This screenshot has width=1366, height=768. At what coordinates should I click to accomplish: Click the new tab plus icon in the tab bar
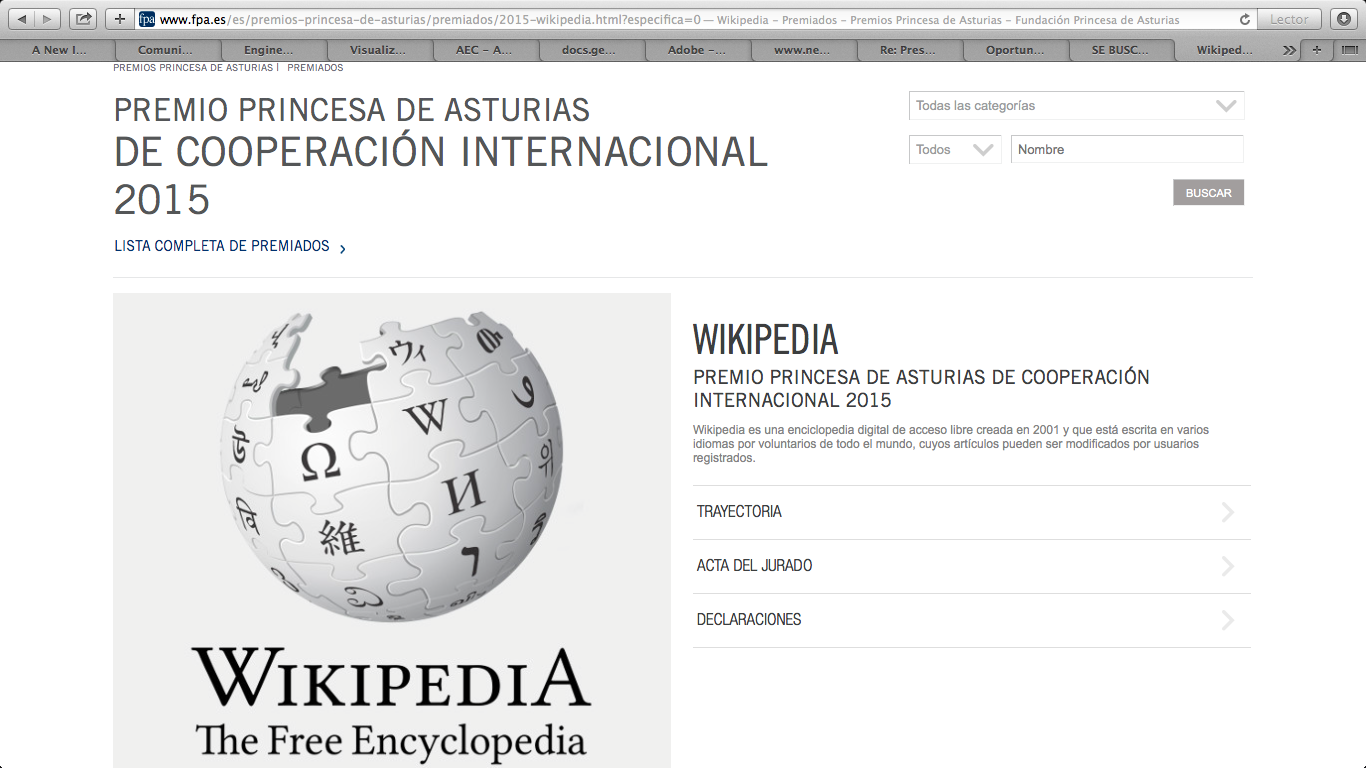1316,50
